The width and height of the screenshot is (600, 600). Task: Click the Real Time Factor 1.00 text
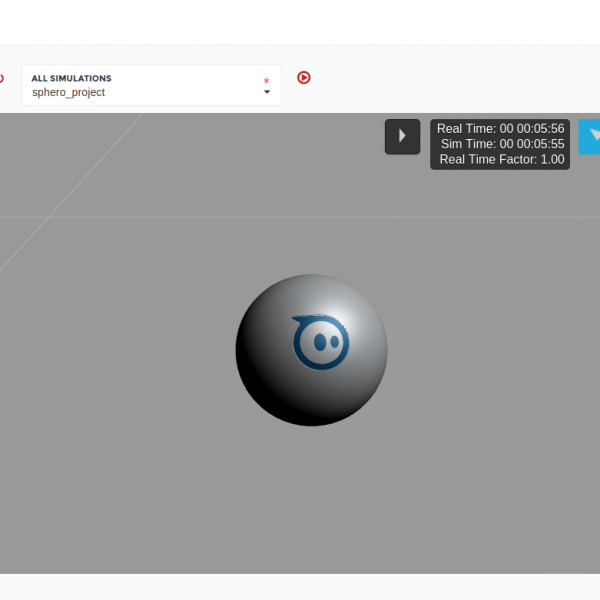[502, 159]
